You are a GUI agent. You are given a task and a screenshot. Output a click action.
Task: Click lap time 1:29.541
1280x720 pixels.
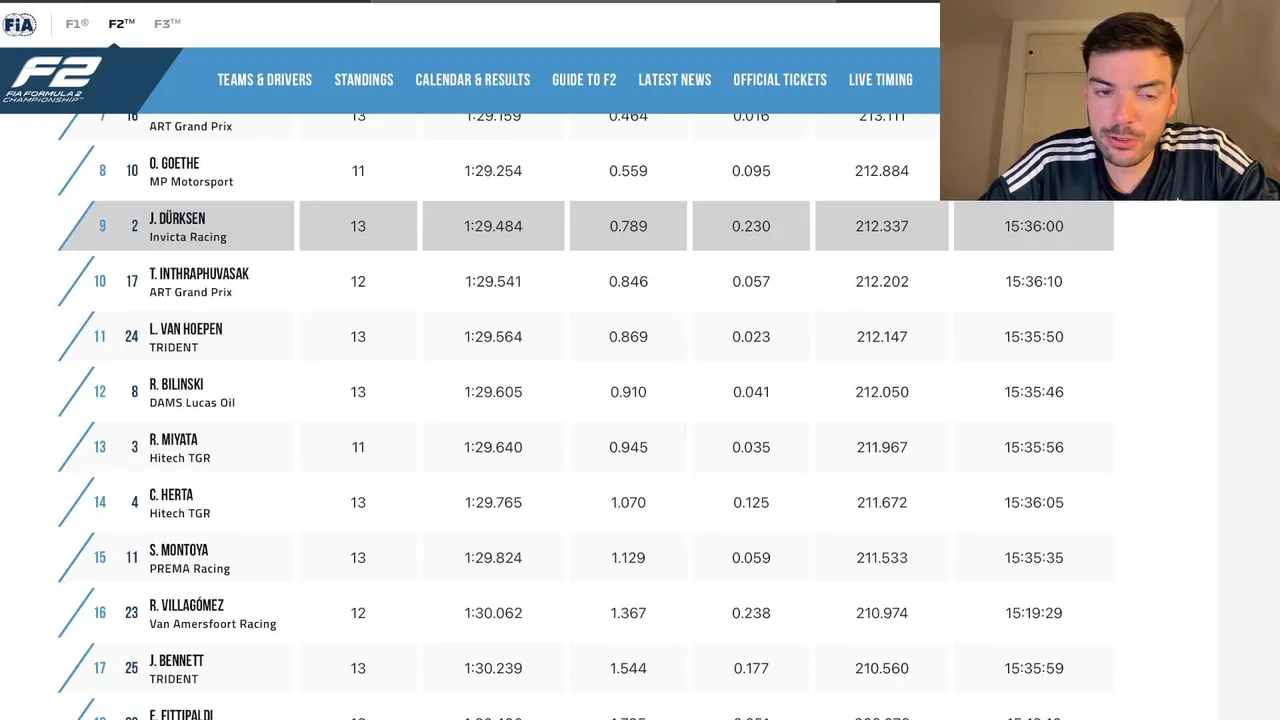(493, 281)
